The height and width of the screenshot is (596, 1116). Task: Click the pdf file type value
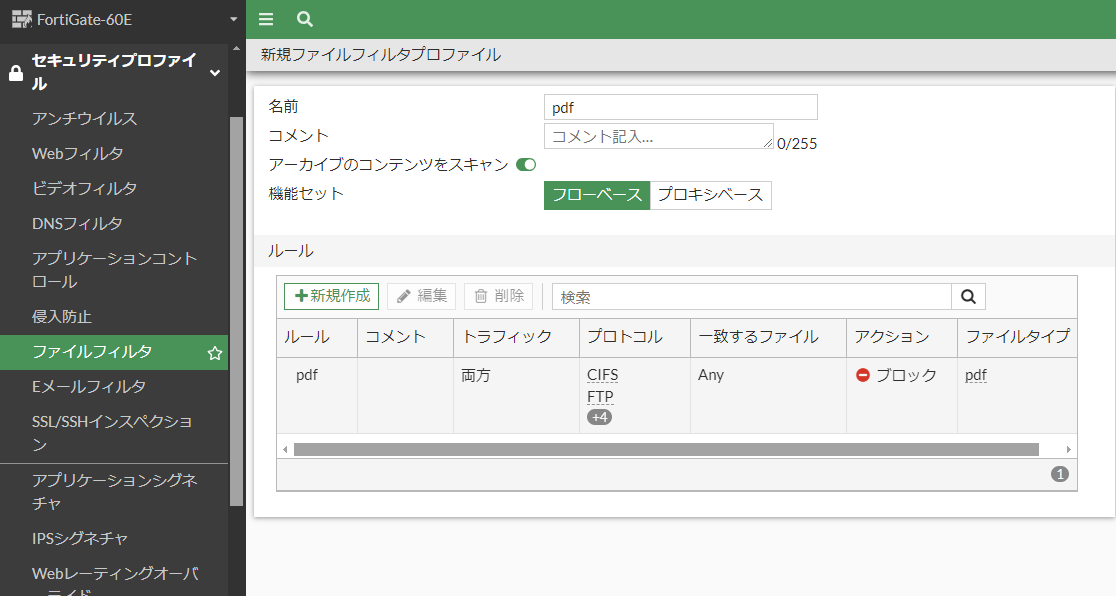976,375
